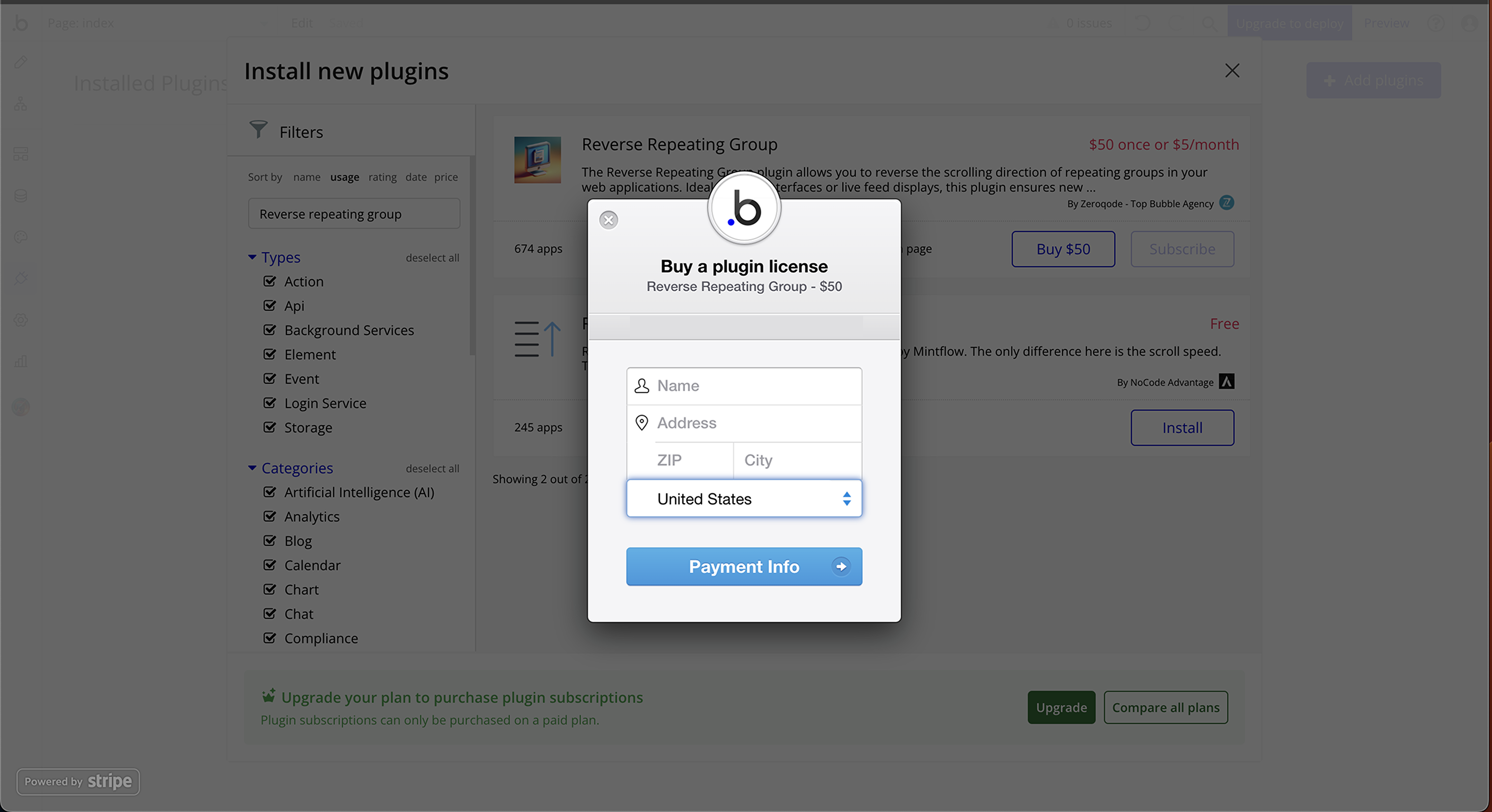Screen dimensions: 1492x812
Task: Click the Zeroqode agency badge icon
Action: pos(1226,203)
